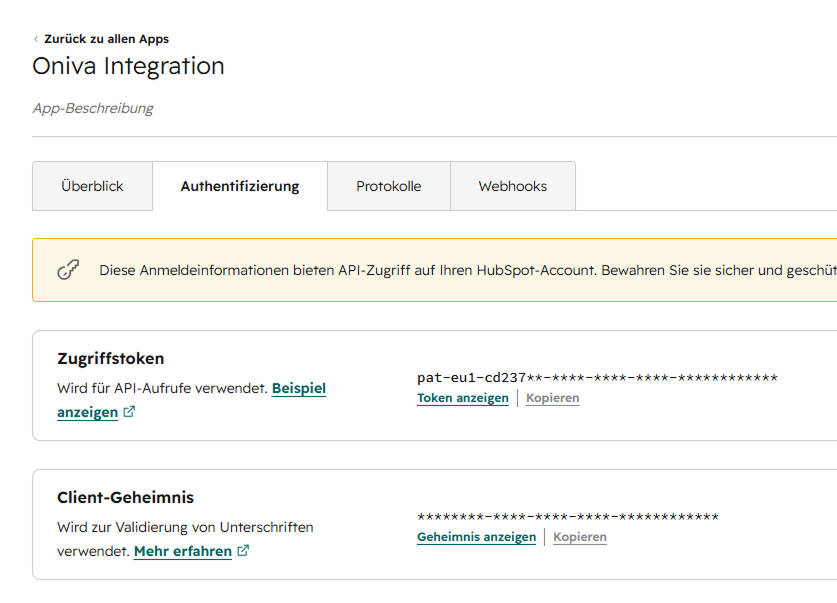Open the Webhooks tab
The image size is (837, 603).
click(x=512, y=186)
